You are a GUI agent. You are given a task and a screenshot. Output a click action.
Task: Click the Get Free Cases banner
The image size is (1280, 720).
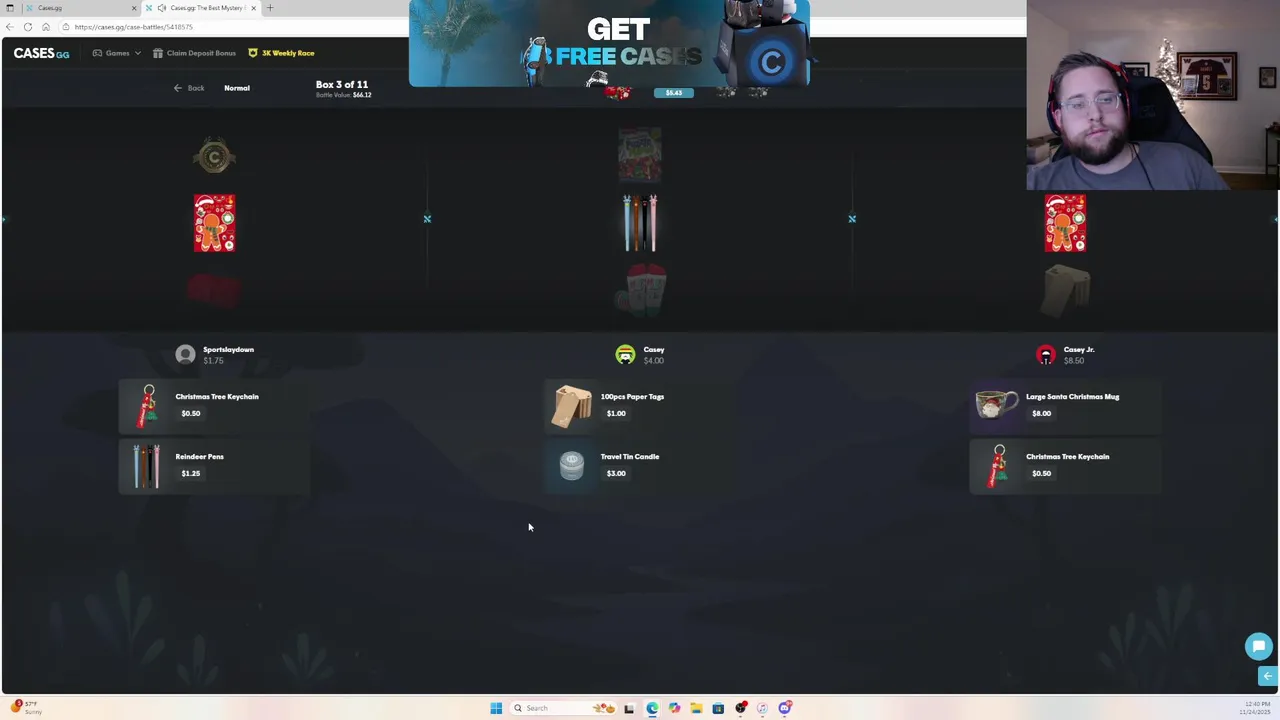(x=609, y=43)
